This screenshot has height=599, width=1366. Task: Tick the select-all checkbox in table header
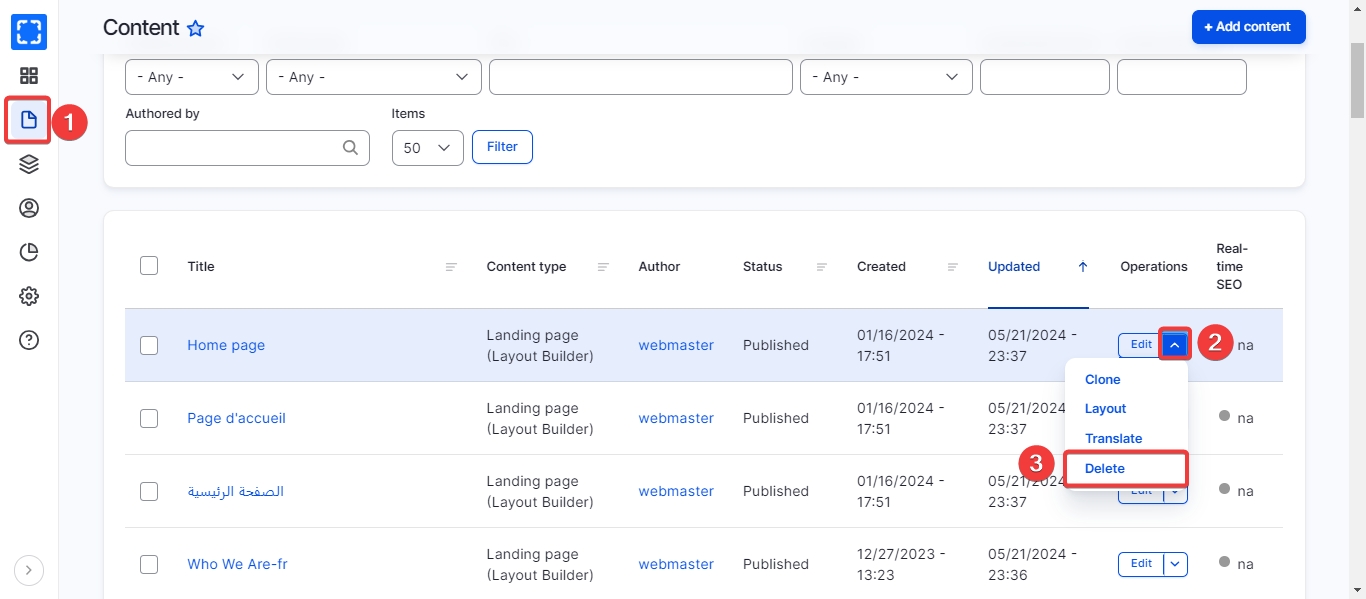click(149, 266)
